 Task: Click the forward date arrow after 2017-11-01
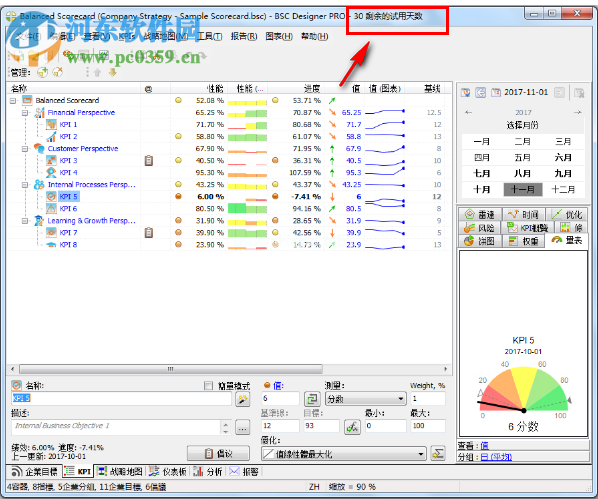point(559,92)
